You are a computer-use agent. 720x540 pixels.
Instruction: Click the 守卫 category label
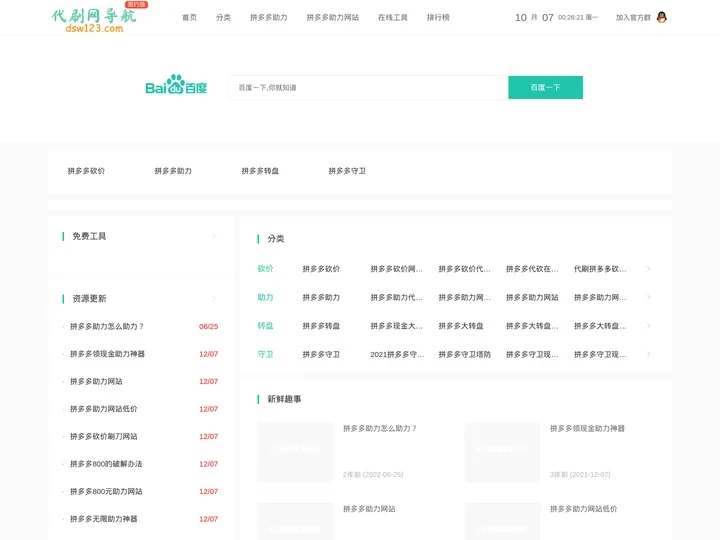click(x=265, y=354)
